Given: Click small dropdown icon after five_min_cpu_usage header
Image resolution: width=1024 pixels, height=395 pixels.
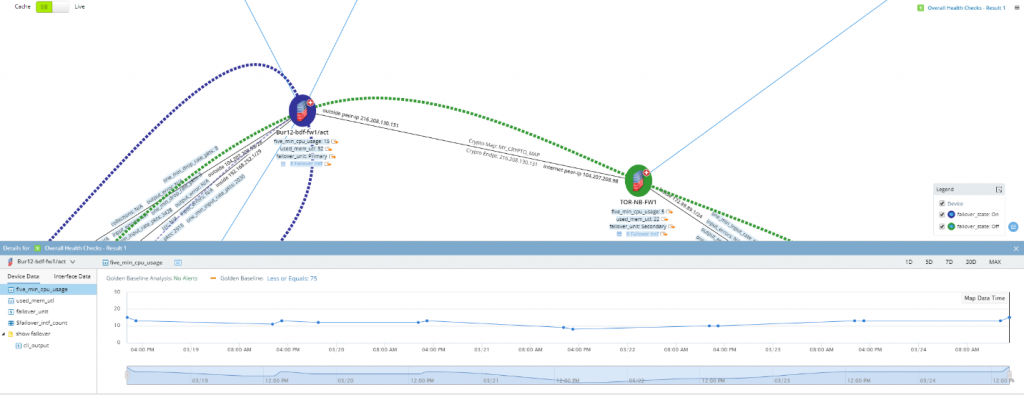Looking at the screenshot, I should tap(178, 262).
